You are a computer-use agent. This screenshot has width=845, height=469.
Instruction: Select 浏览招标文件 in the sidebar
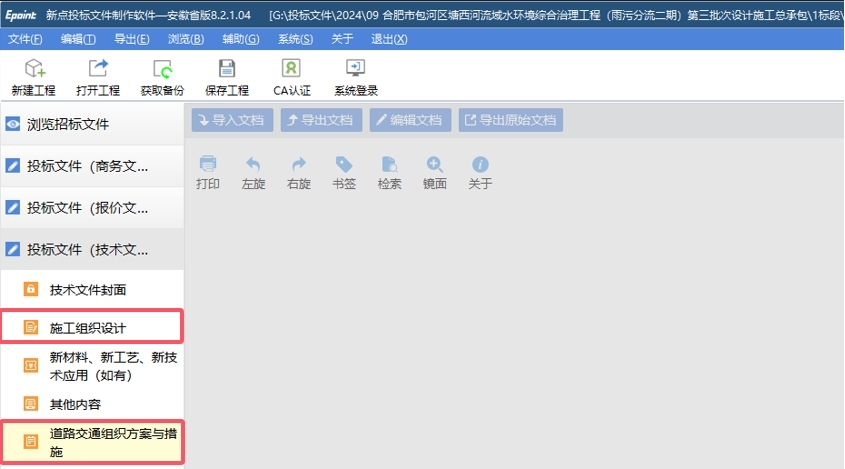coord(92,124)
